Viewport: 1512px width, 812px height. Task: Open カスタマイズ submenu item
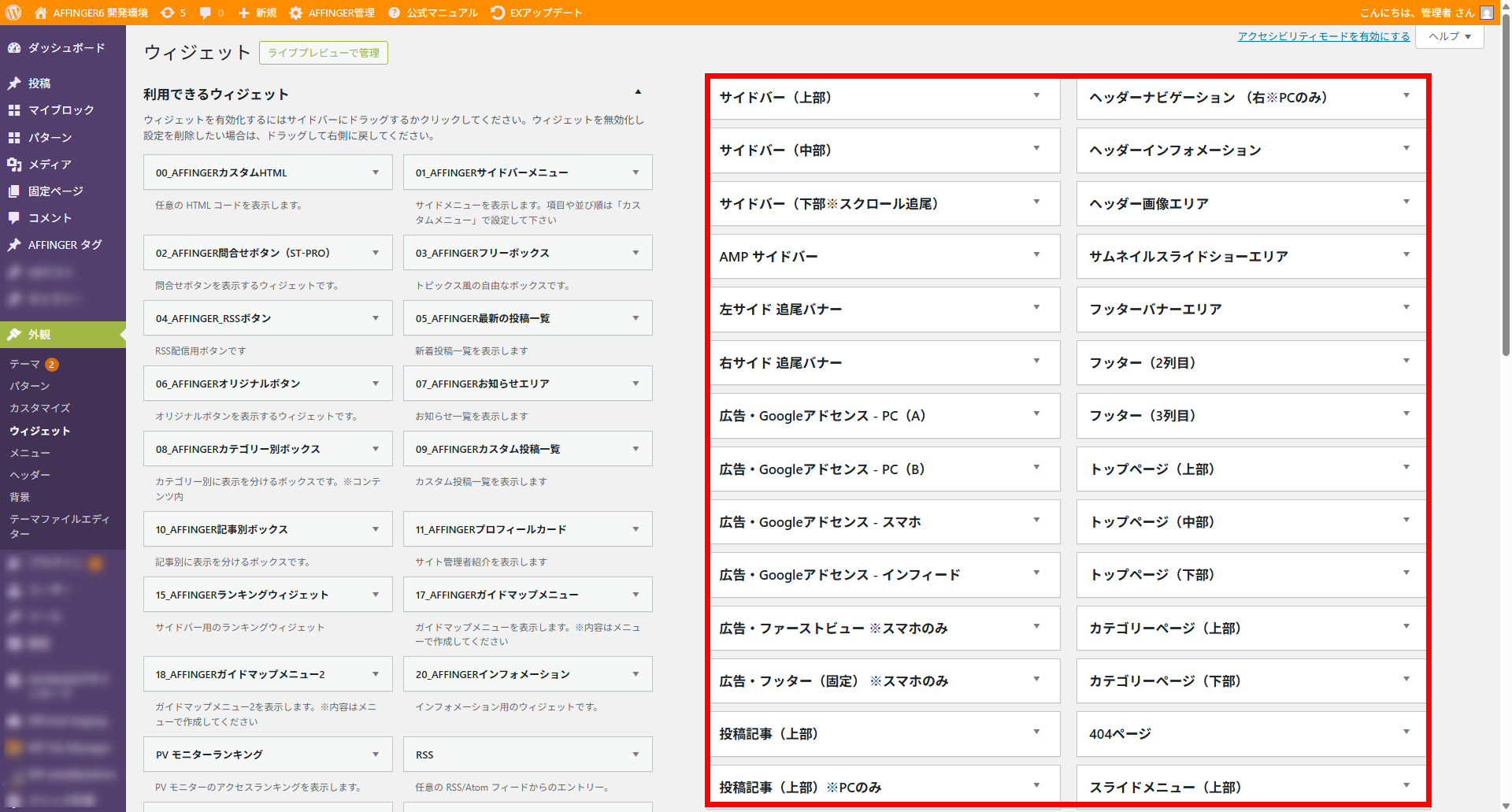click(x=40, y=408)
